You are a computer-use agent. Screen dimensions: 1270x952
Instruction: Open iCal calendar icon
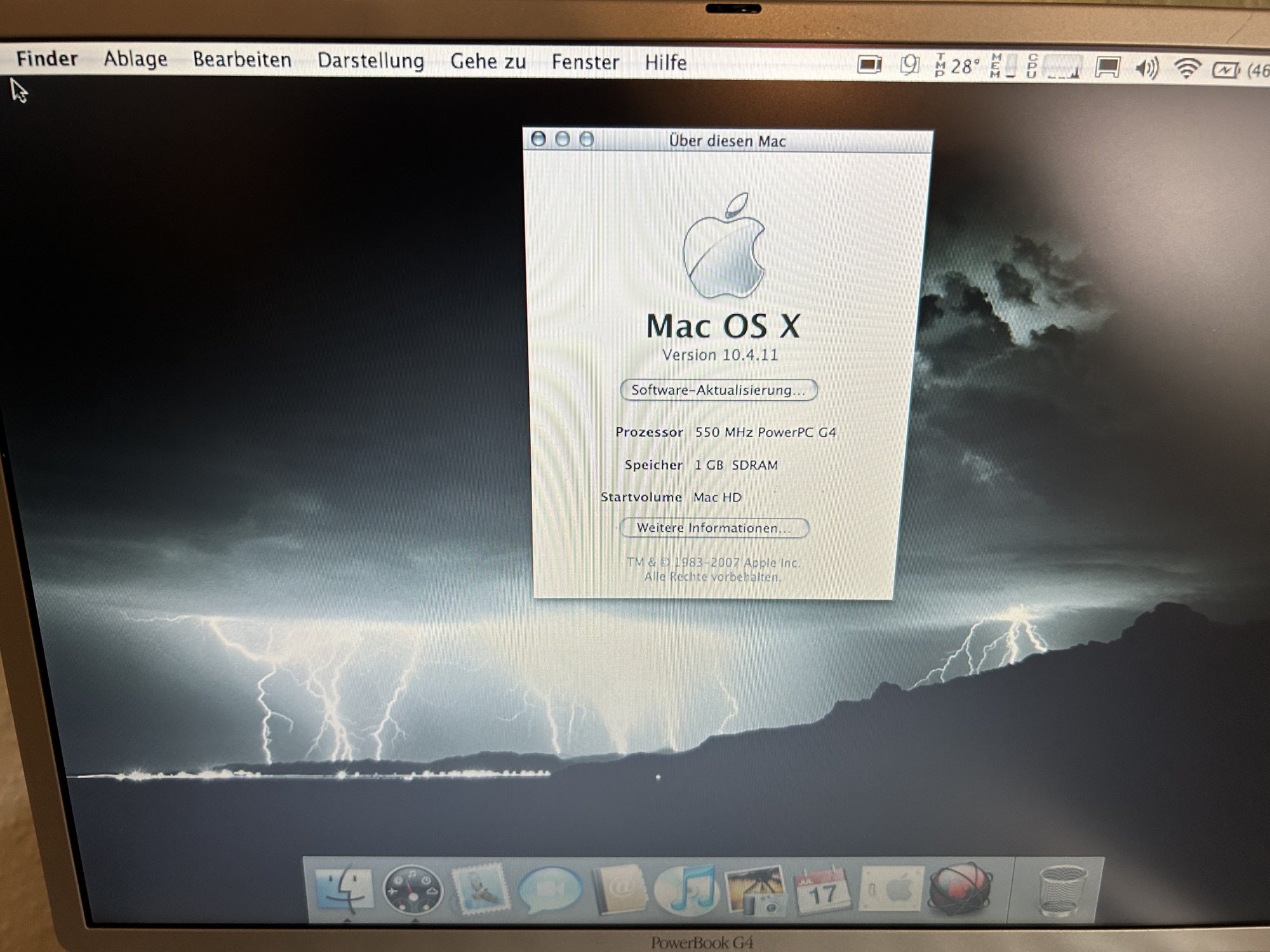pos(823,892)
